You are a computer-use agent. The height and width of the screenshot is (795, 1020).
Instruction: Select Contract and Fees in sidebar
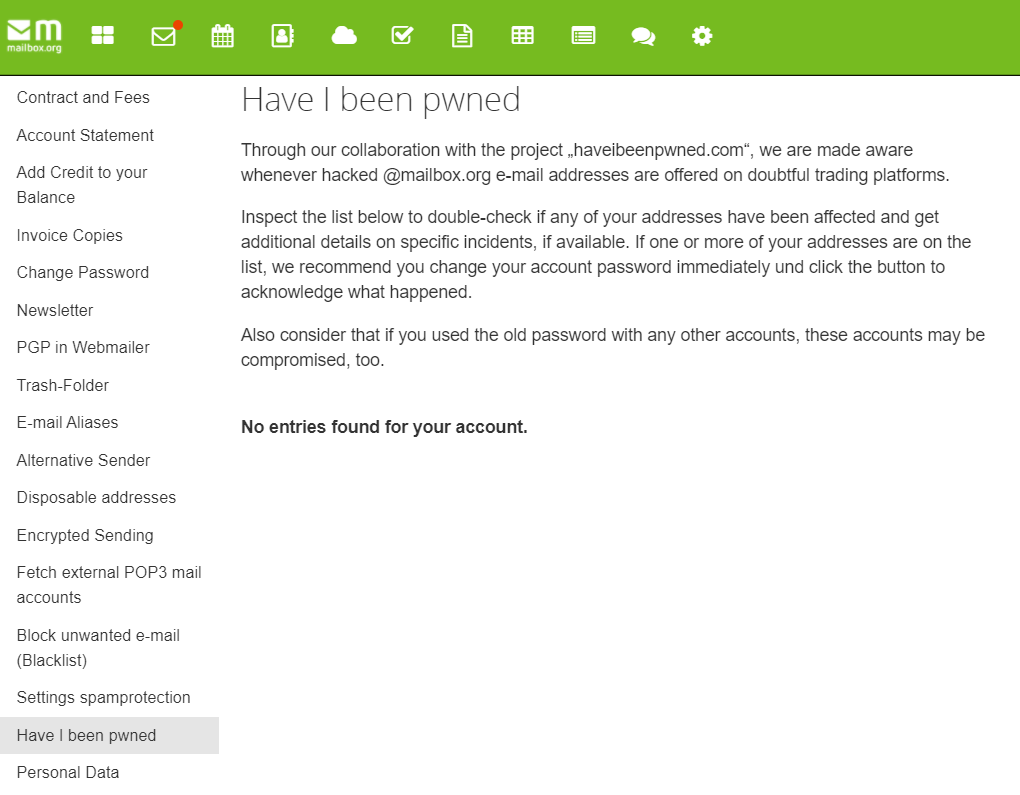pos(83,98)
